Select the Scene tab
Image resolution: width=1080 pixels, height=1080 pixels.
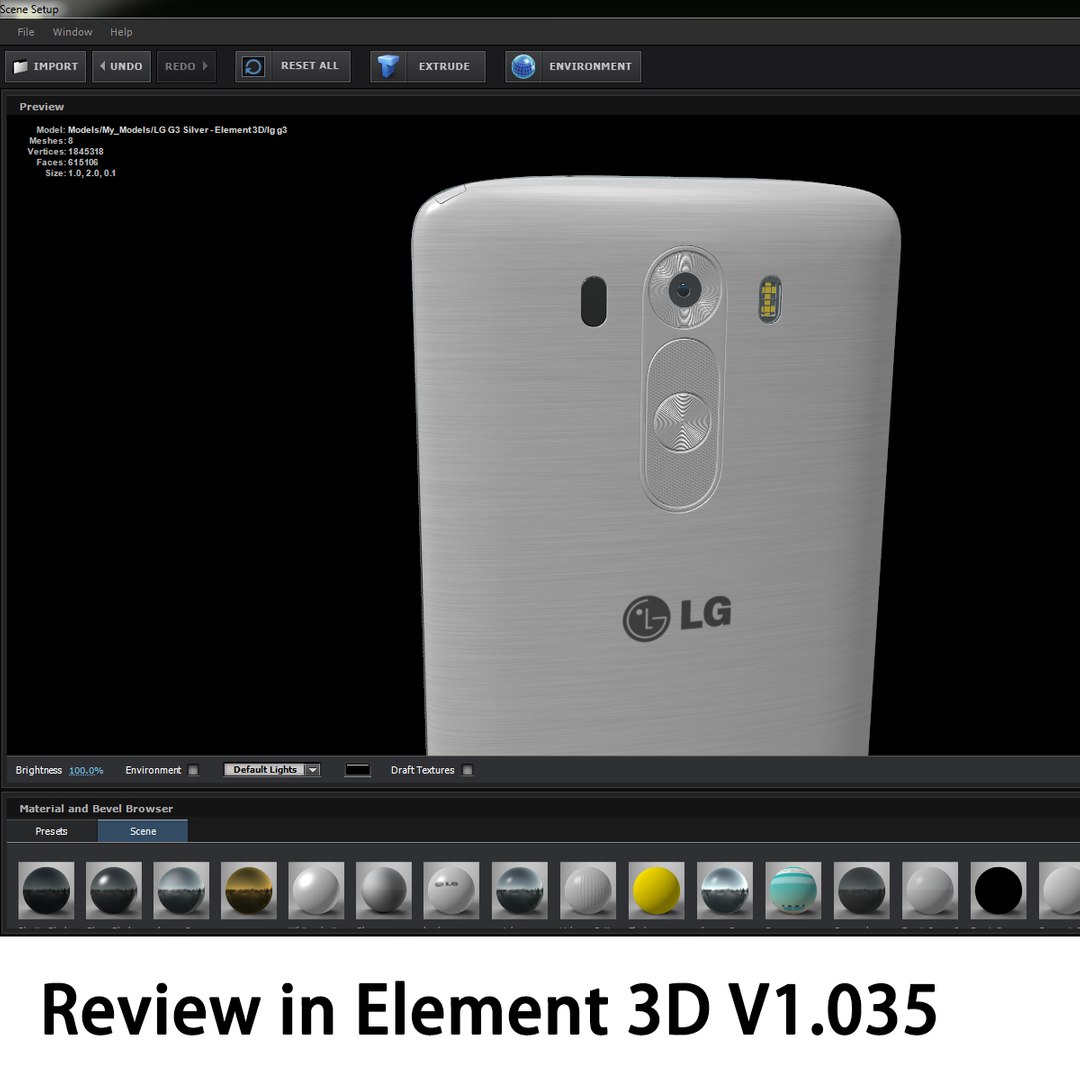coord(143,831)
